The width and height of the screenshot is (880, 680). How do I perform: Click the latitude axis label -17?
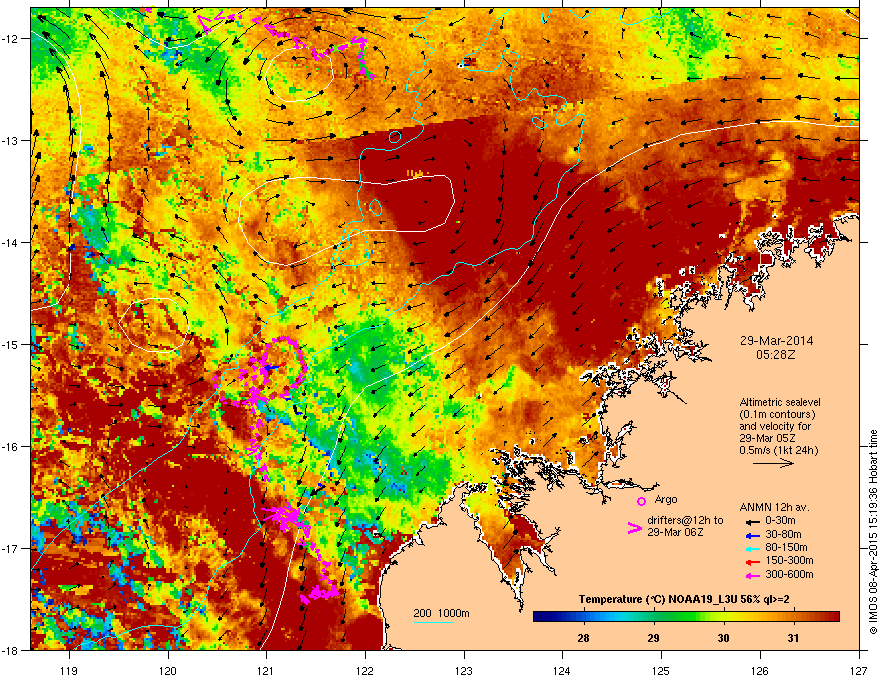pyautogui.click(x=11, y=548)
